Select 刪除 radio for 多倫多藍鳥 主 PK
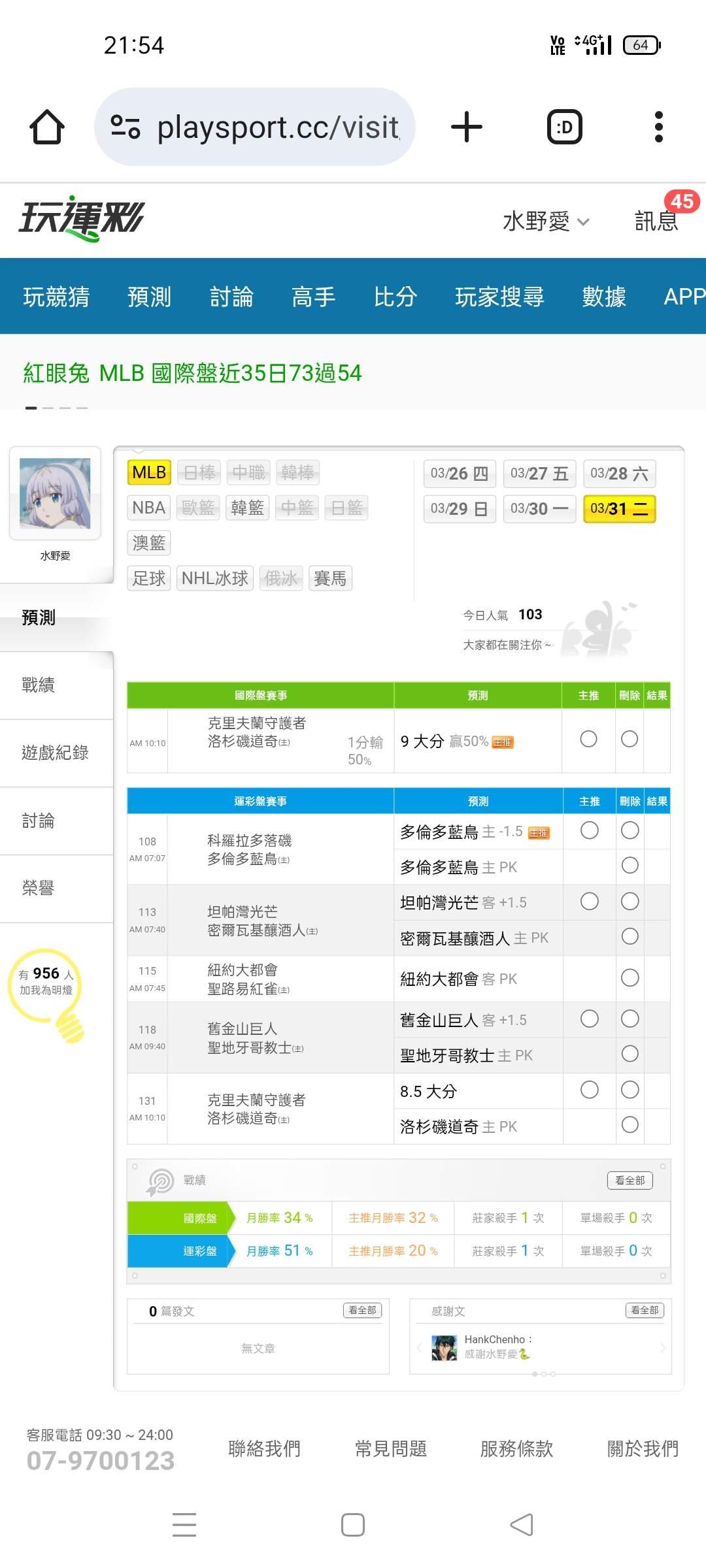706x1568 pixels. point(630,866)
